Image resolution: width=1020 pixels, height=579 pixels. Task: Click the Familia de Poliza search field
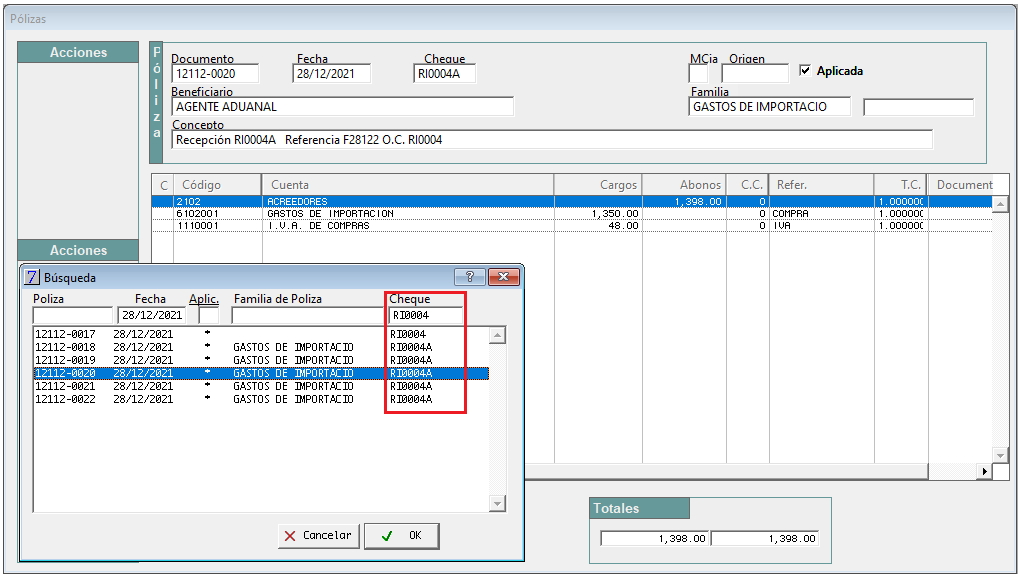pos(308,316)
